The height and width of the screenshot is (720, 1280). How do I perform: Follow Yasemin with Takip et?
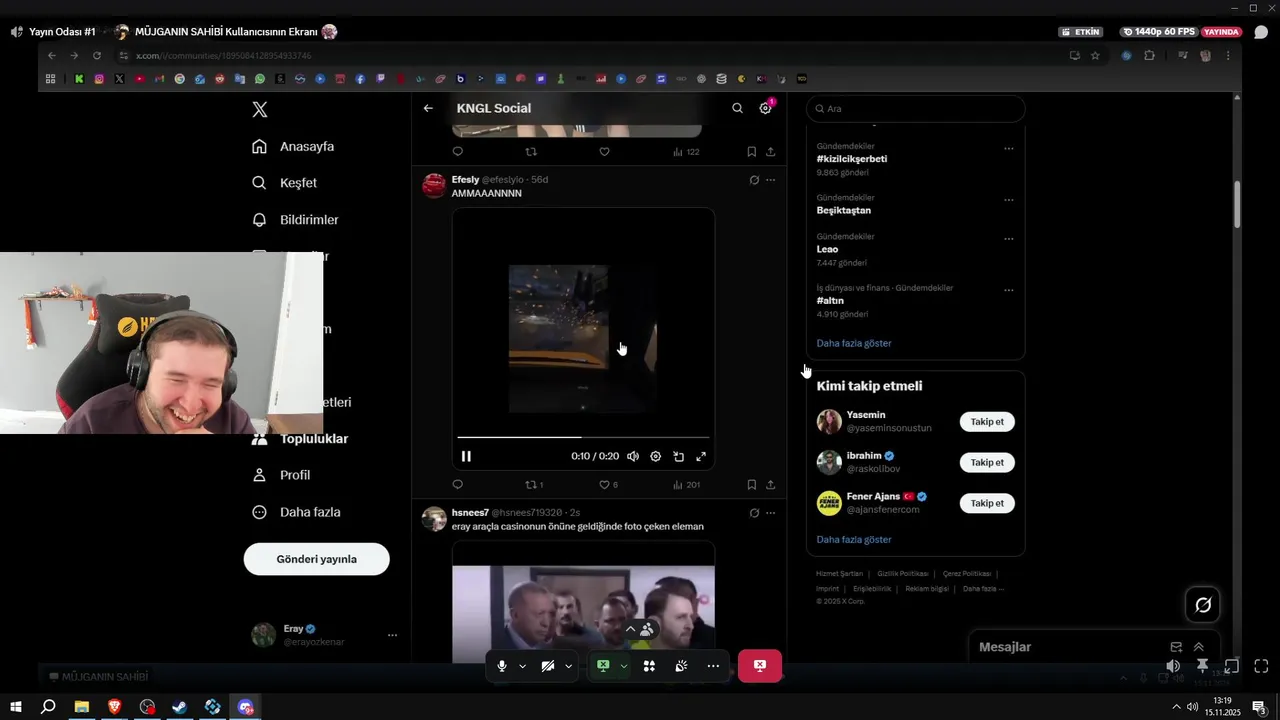tap(987, 422)
